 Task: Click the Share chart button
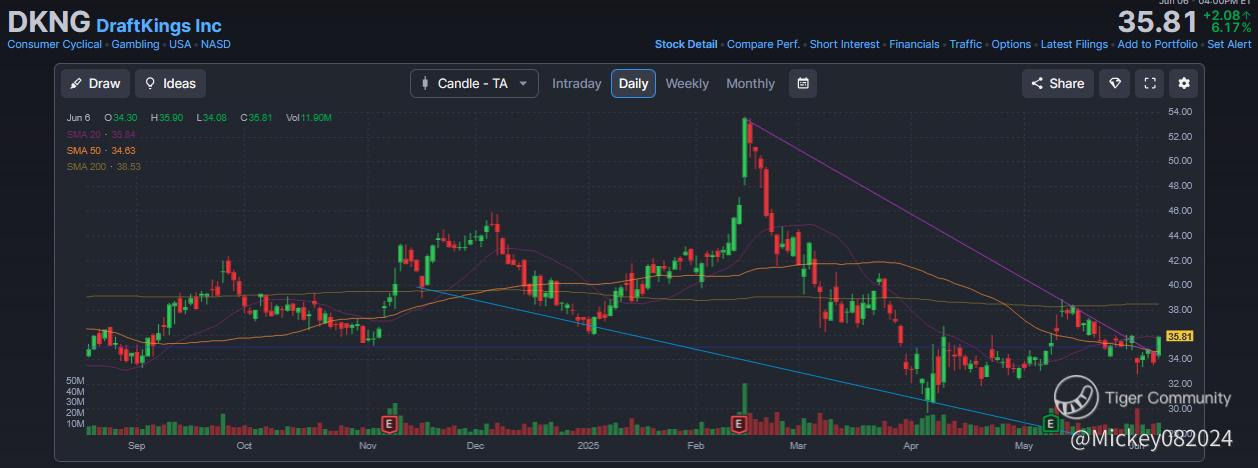pos(1058,83)
